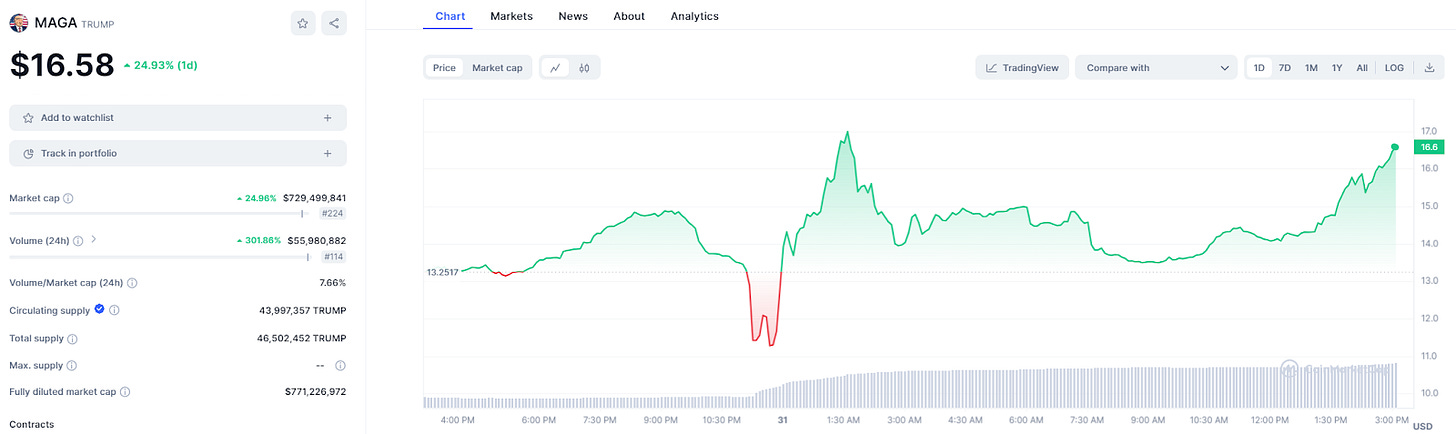
Task: Click the 13.2517 opening price label
Action: (x=442, y=272)
